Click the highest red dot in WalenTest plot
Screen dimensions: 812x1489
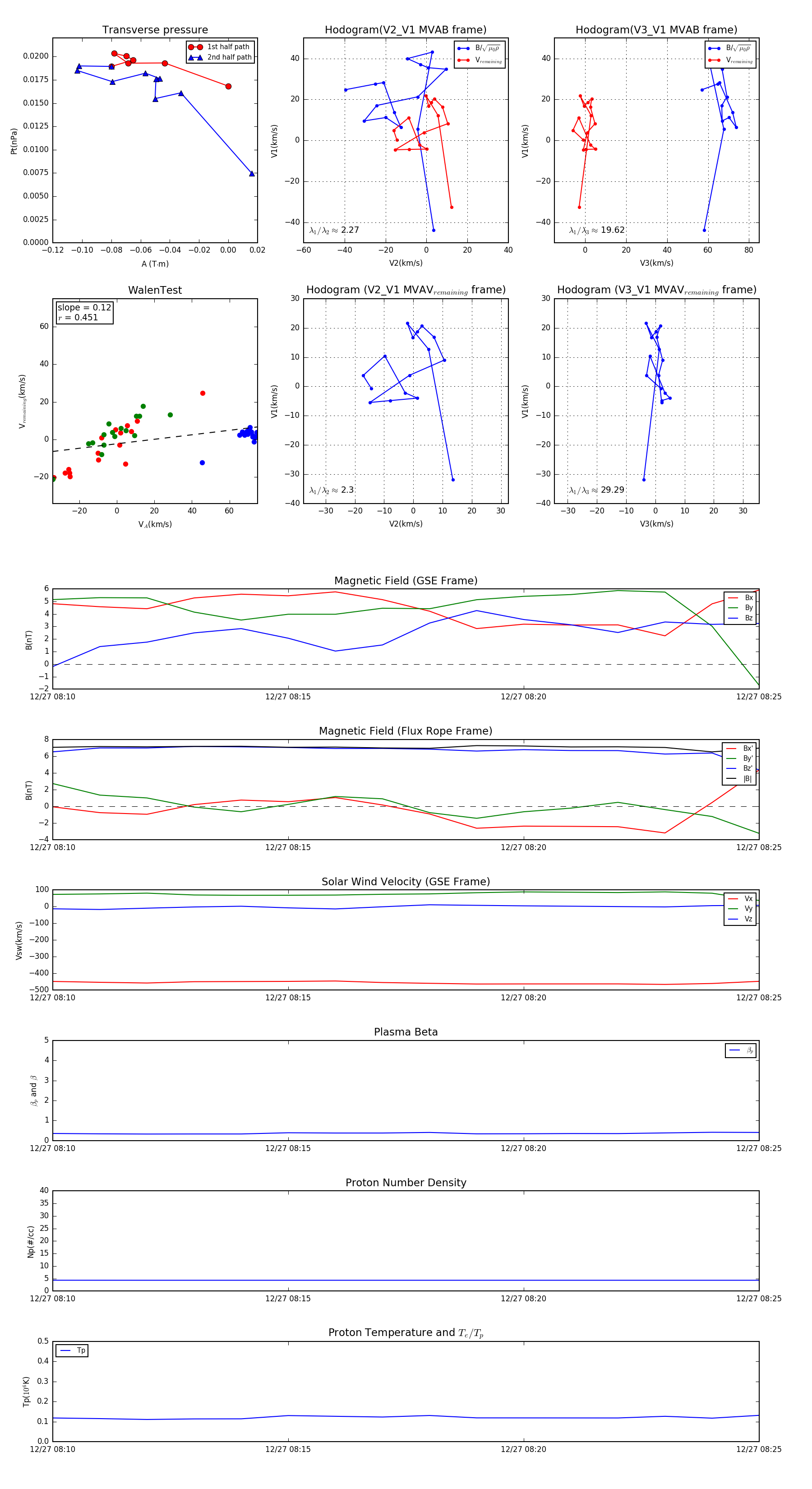pos(202,393)
